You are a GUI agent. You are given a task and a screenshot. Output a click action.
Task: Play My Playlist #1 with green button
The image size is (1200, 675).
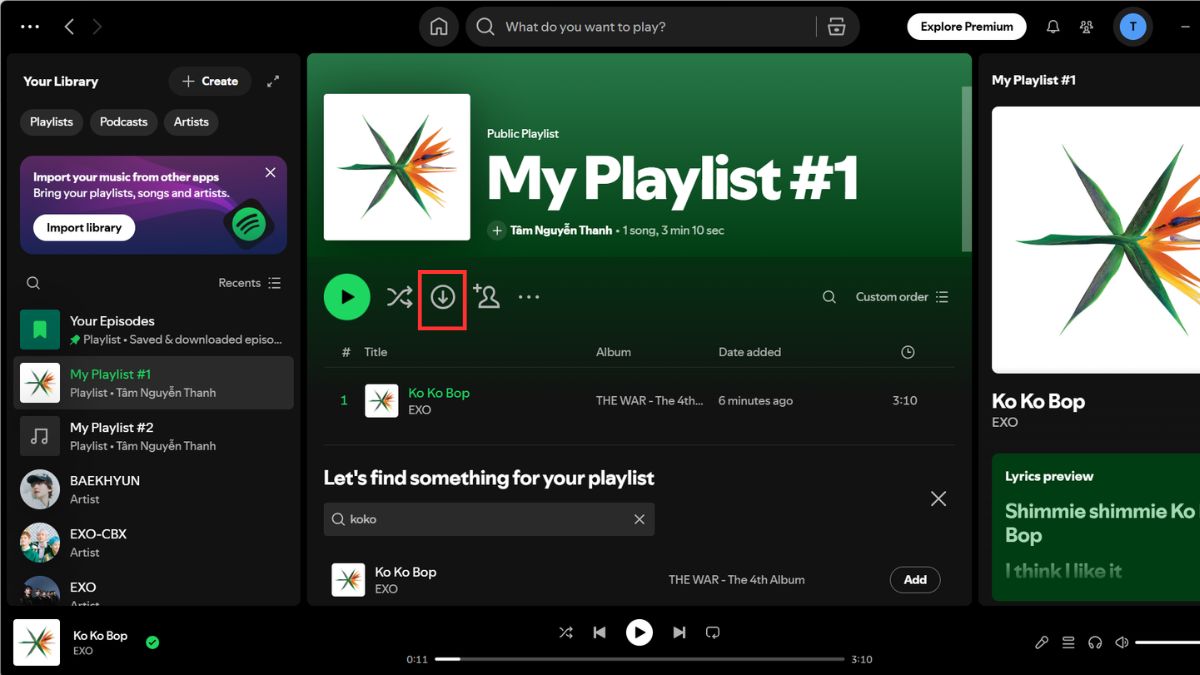347,297
